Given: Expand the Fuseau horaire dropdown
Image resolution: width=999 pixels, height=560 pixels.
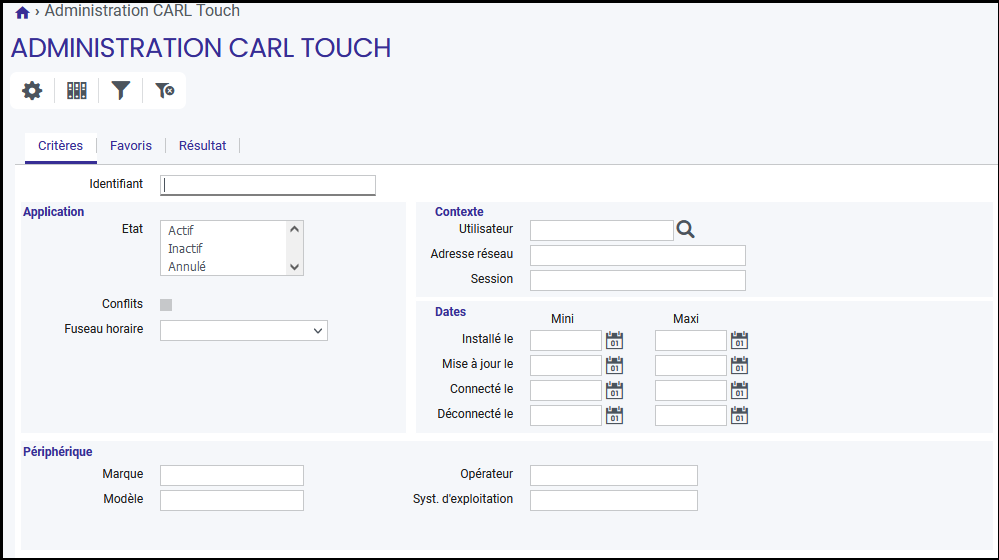Looking at the screenshot, I should (244, 331).
